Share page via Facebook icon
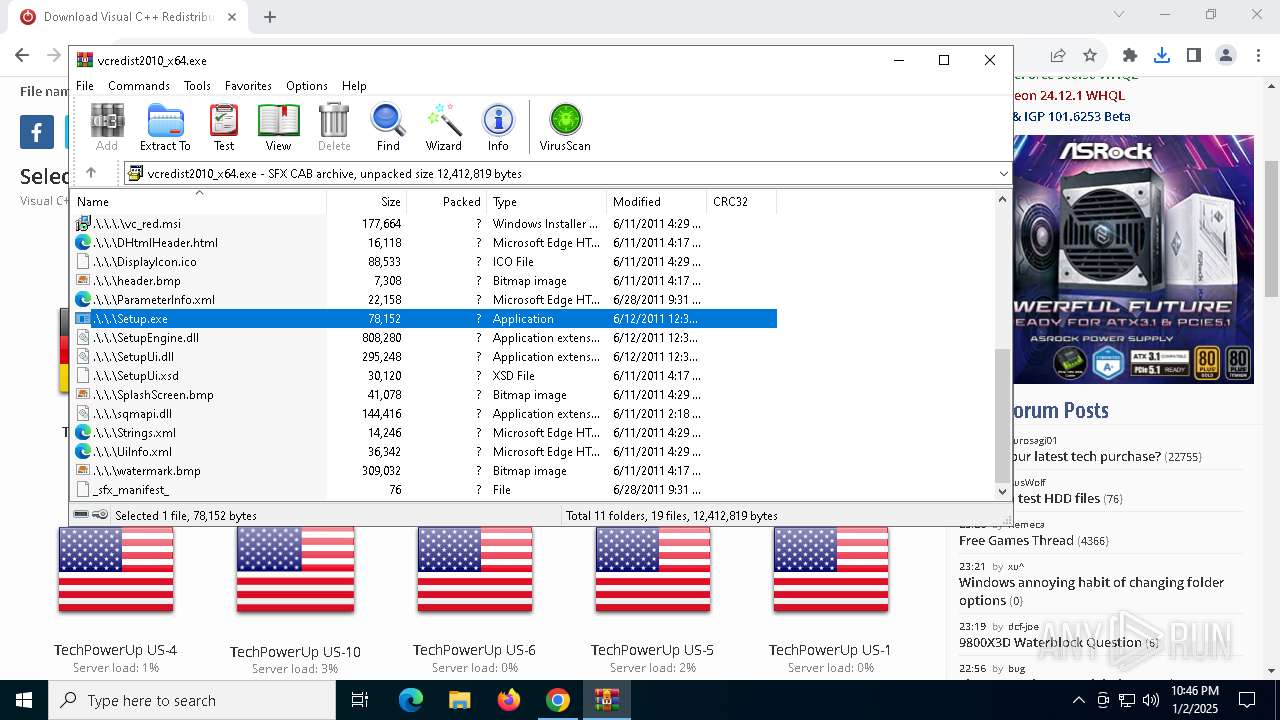 [37, 132]
